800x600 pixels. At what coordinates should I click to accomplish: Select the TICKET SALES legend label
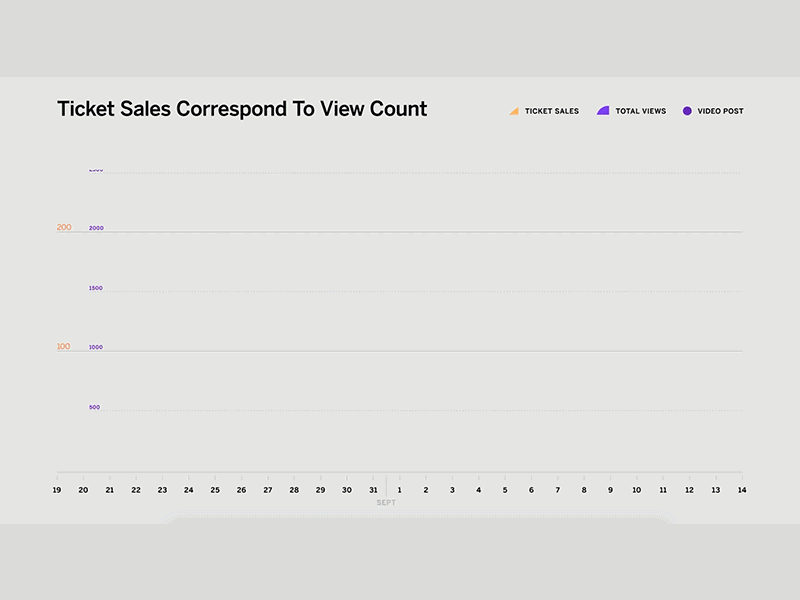552,111
